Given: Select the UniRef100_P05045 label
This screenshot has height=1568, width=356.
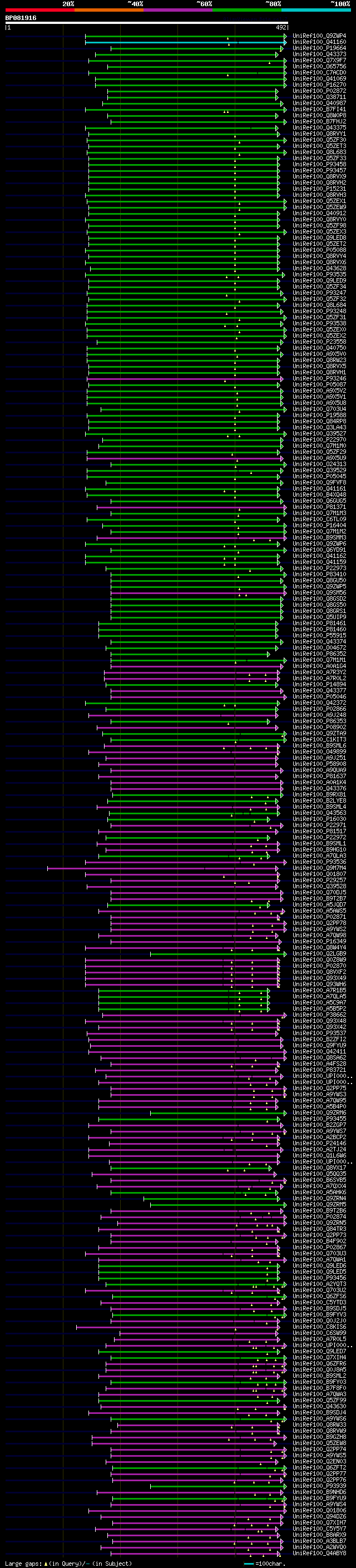Looking at the screenshot, I should (x=319, y=477).
